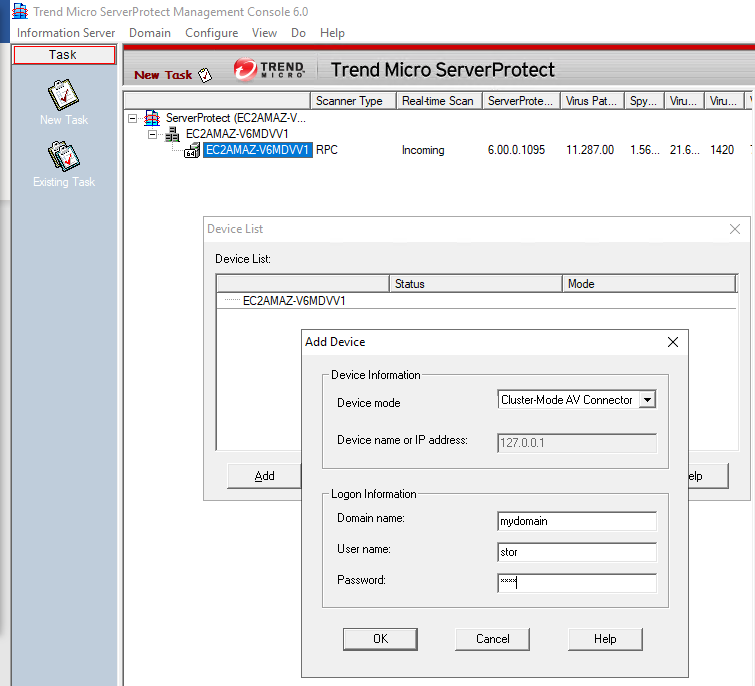755x686 pixels.
Task: Click the Trend Micro logo in banner
Action: [270, 69]
